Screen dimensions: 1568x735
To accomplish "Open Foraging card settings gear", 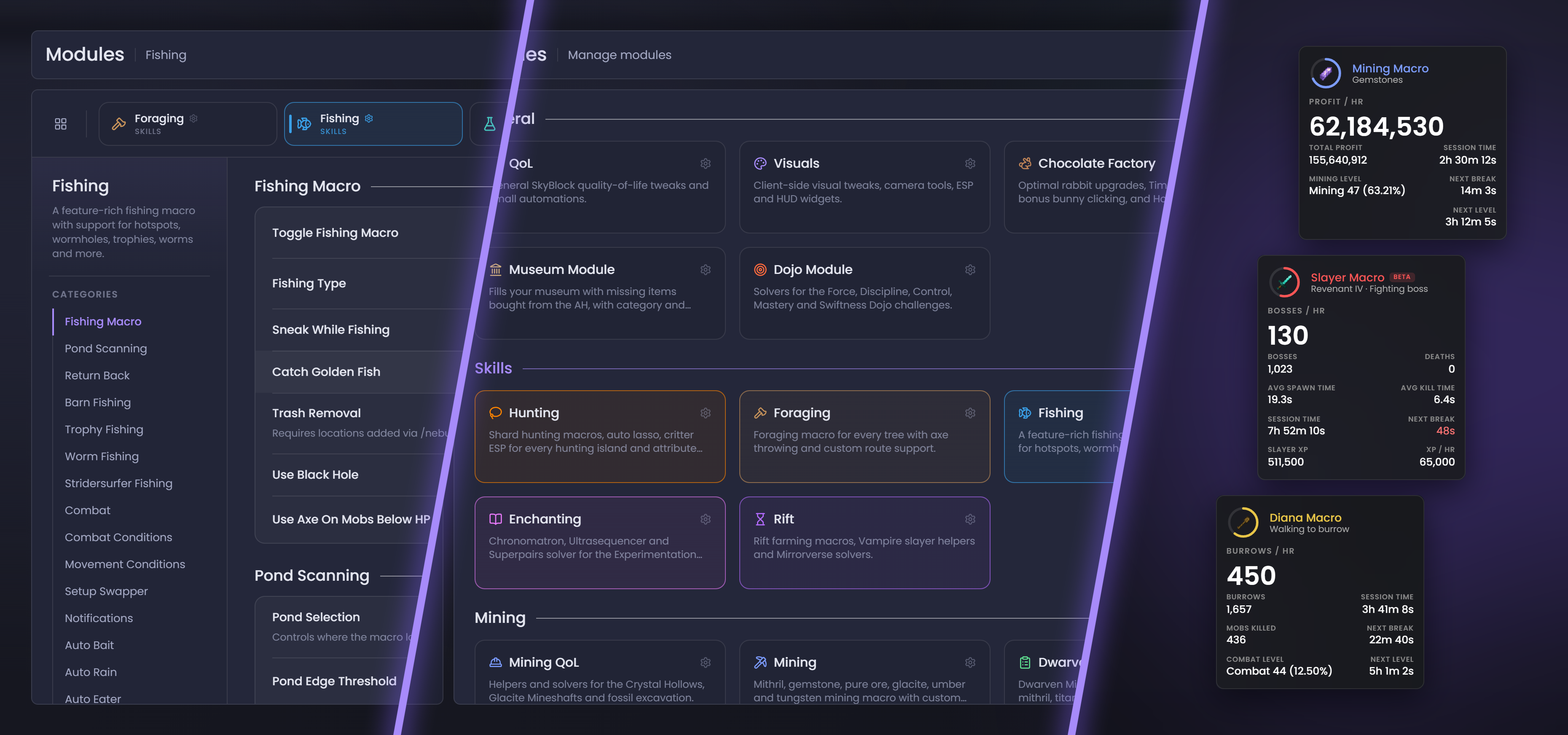I will point(970,413).
